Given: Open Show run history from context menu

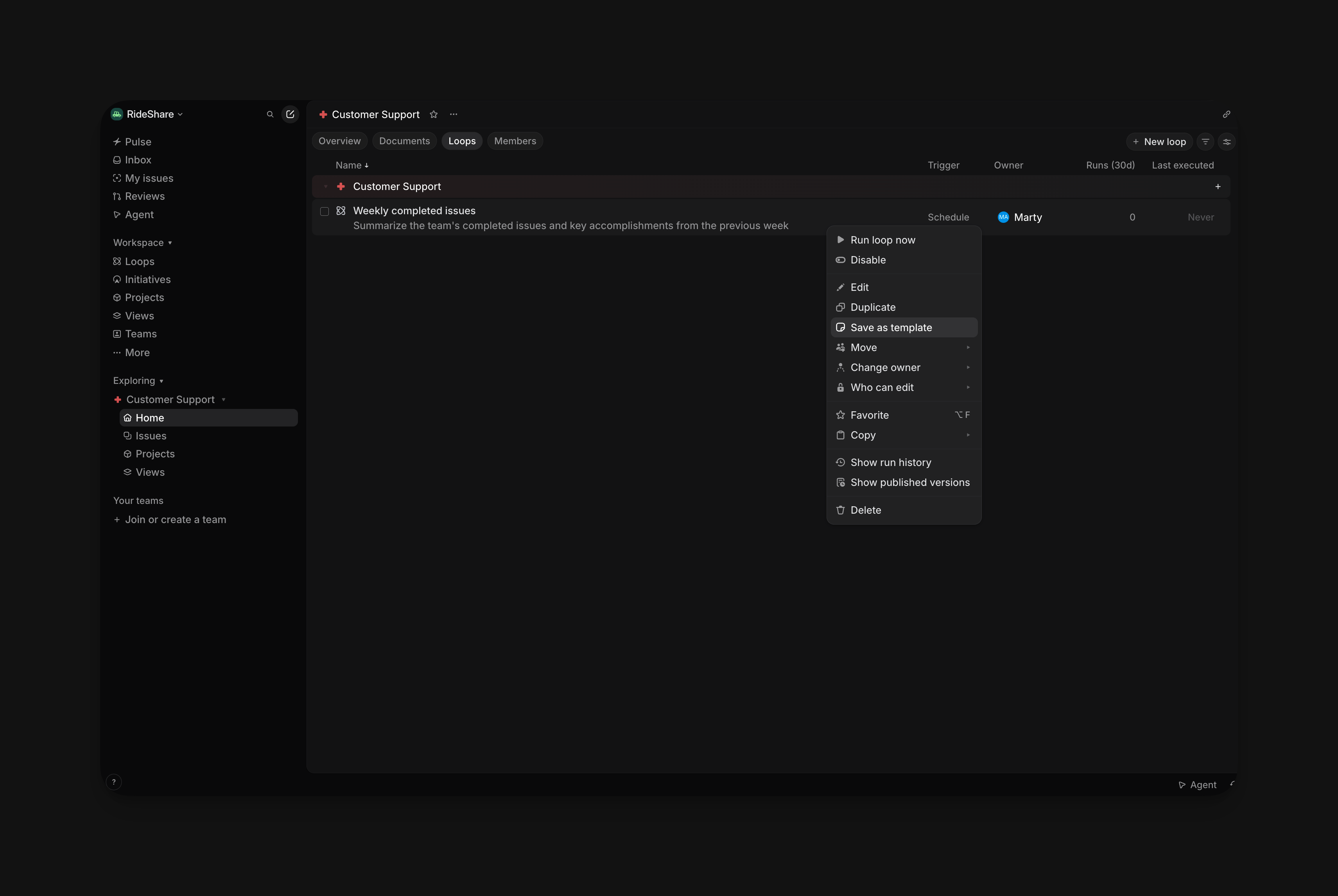Looking at the screenshot, I should pos(904,463).
